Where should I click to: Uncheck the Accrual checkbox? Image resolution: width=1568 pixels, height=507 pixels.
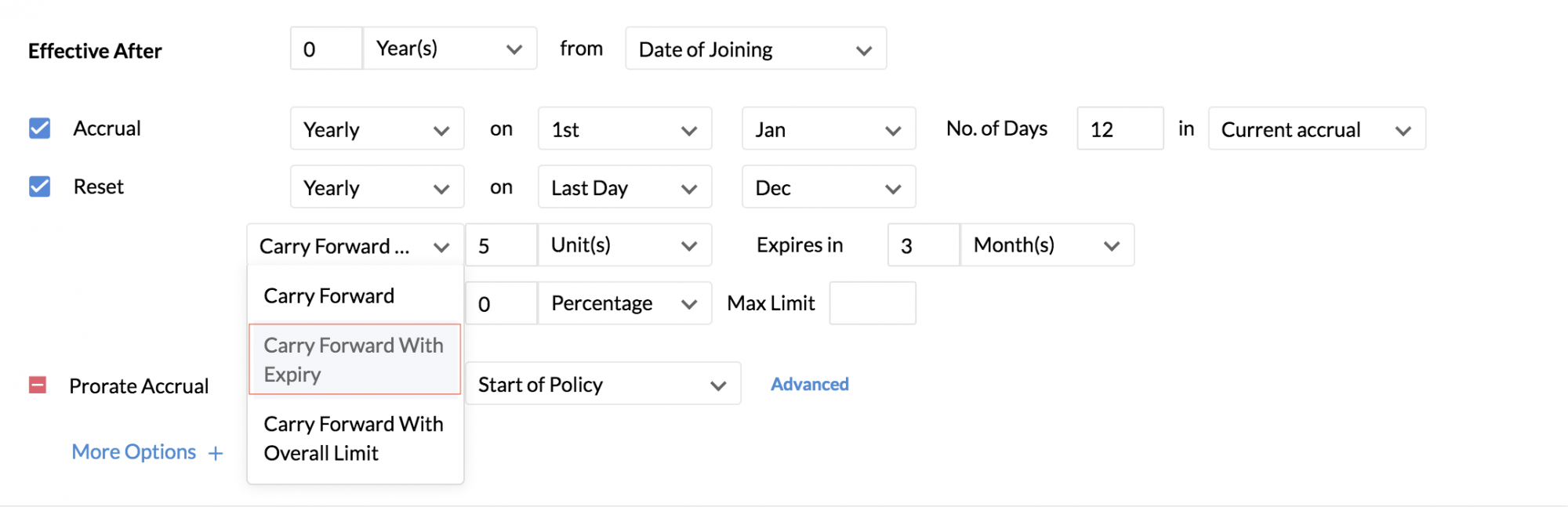pyautogui.click(x=39, y=129)
